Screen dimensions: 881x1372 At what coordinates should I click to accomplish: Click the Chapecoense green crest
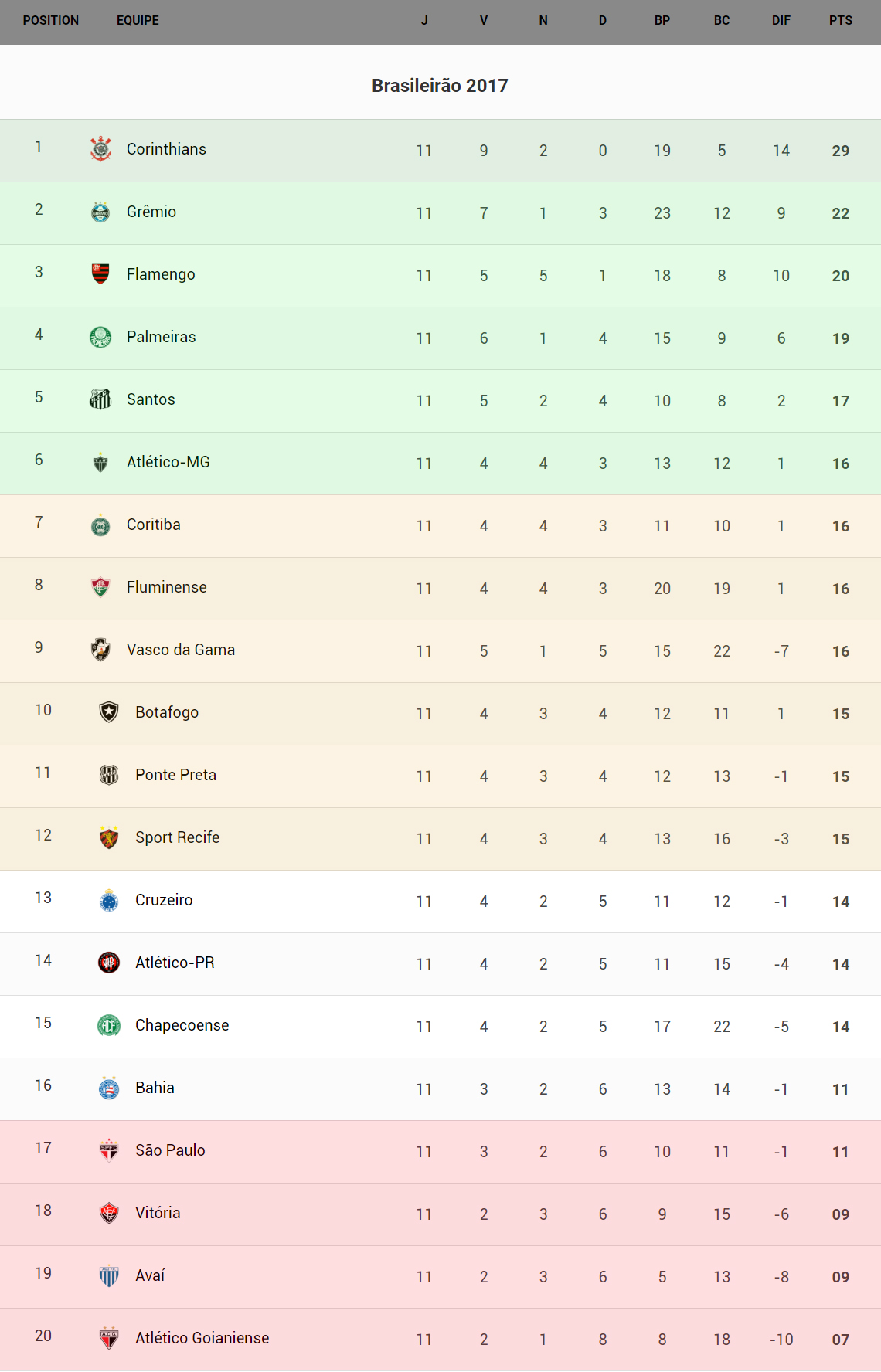click(x=109, y=1025)
